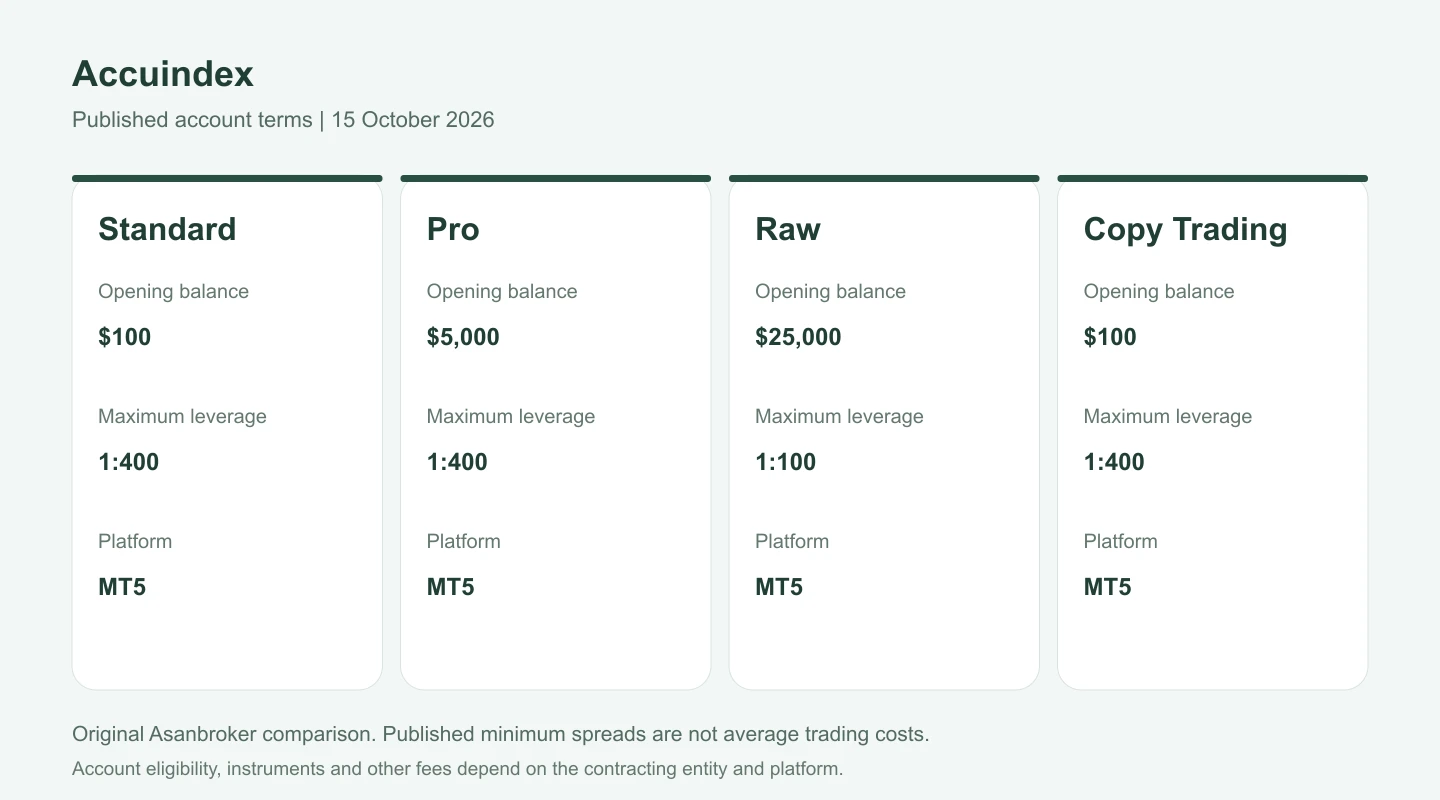
Task: Select the published account terms date line
Action: pyautogui.click(x=283, y=120)
